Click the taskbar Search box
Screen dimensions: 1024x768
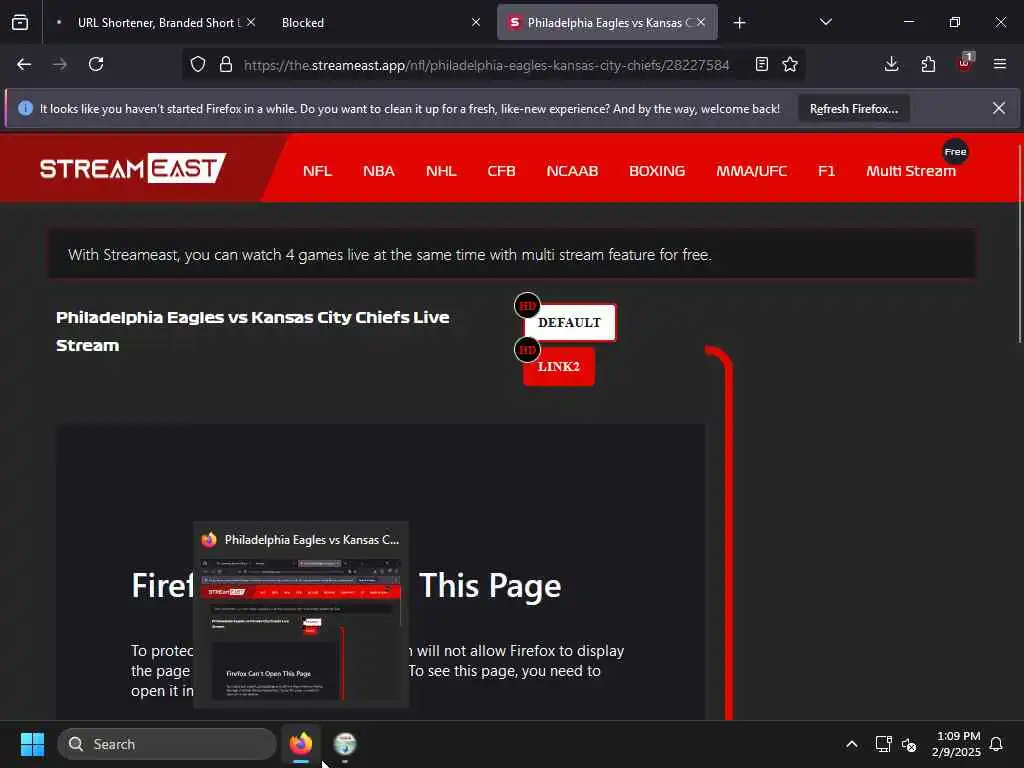167,744
